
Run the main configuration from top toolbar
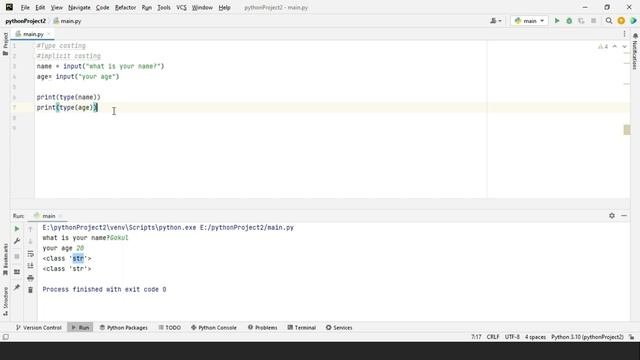coord(557,21)
